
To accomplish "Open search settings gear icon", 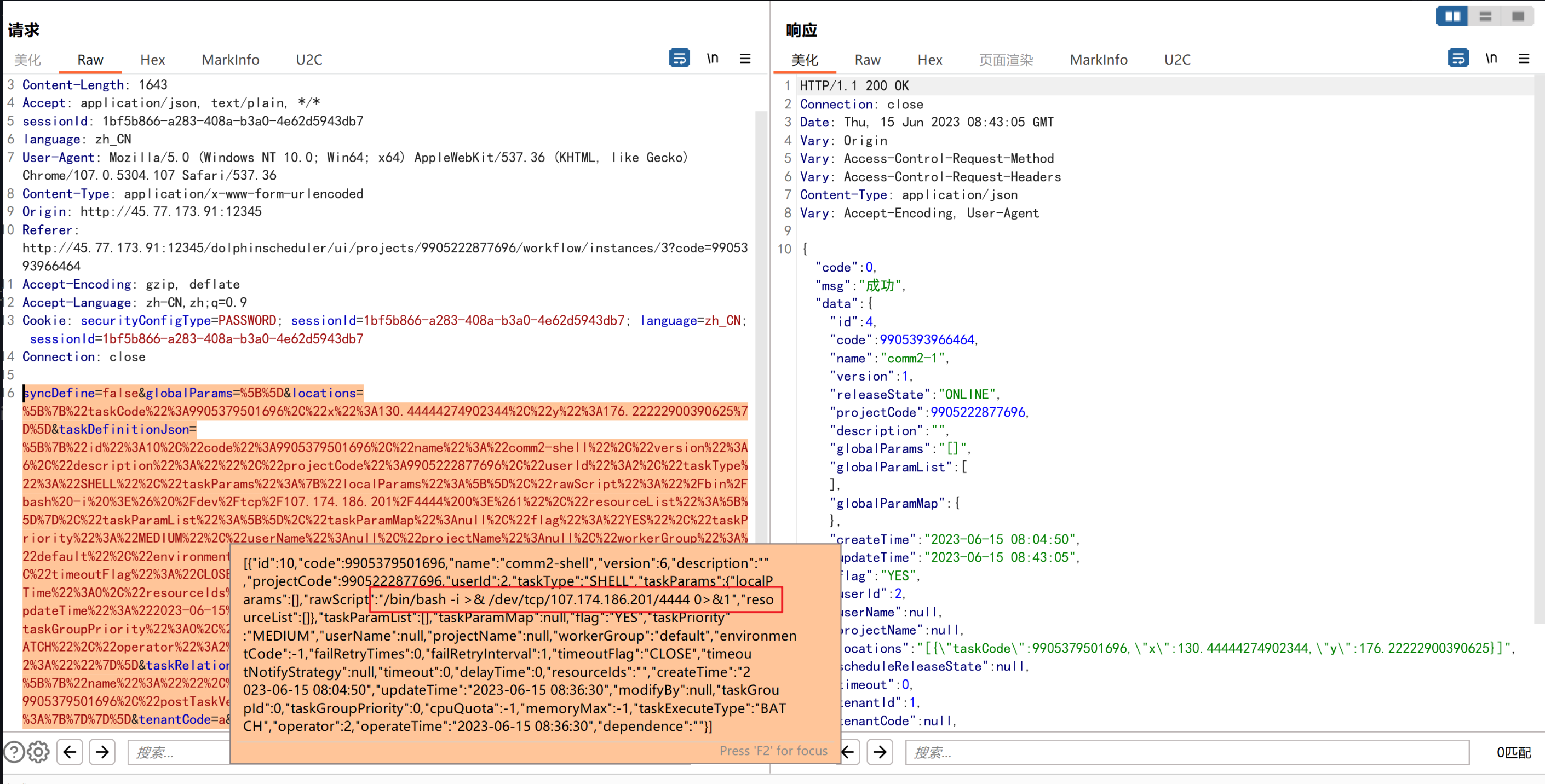I will click(38, 752).
